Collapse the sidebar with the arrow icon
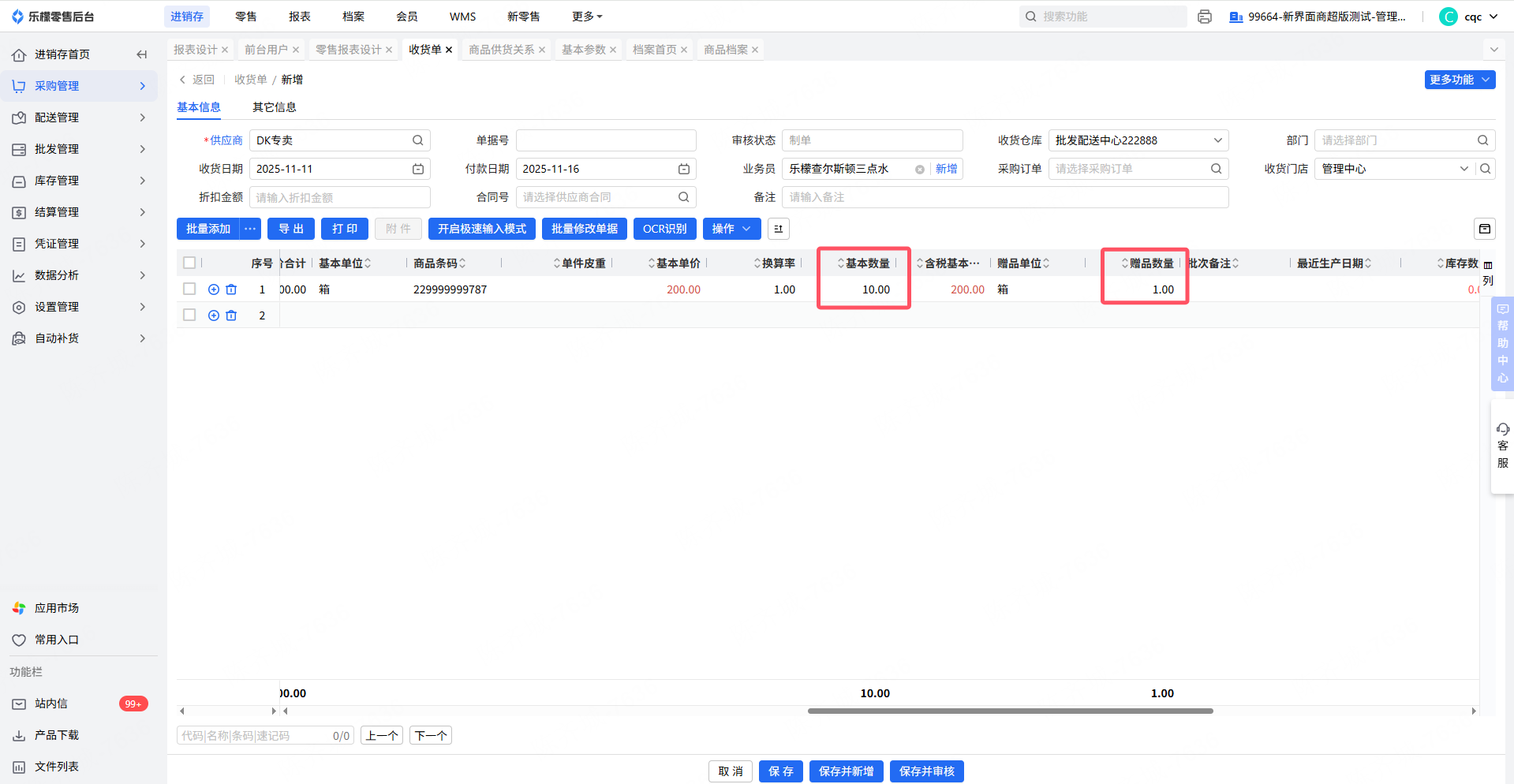1514x784 pixels. coord(142,54)
